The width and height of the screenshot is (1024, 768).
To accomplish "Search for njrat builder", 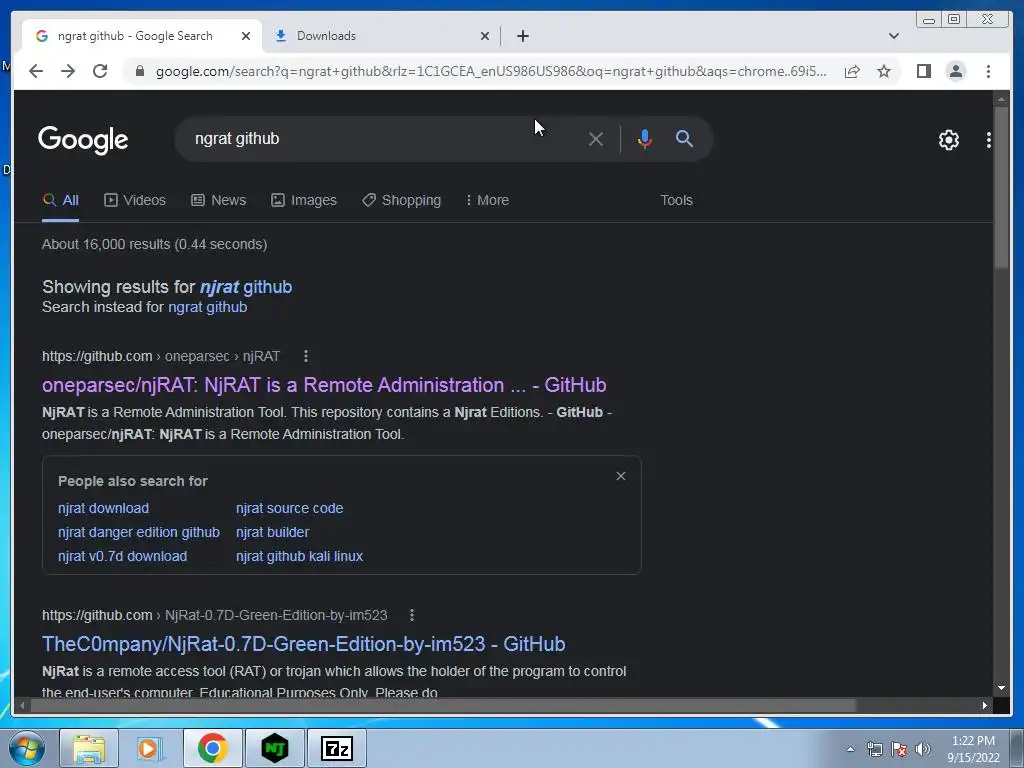I will tap(272, 532).
